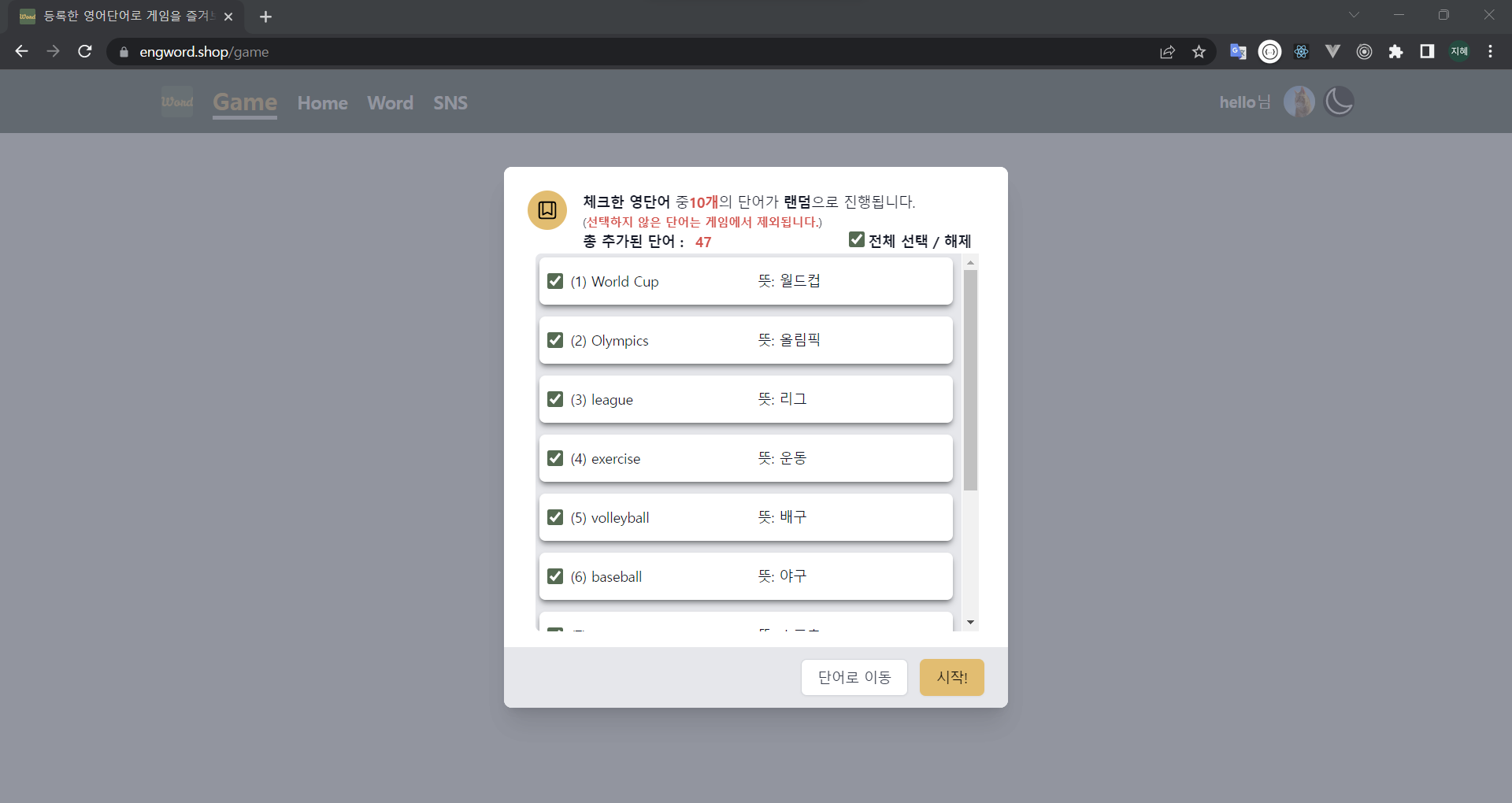Image resolution: width=1512 pixels, height=803 pixels.
Task: Click the 단어로 이동 button
Action: pyautogui.click(x=854, y=677)
